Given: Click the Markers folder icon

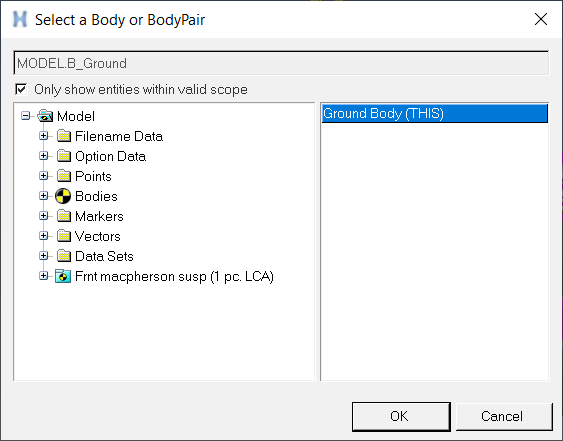Looking at the screenshot, I should [64, 216].
